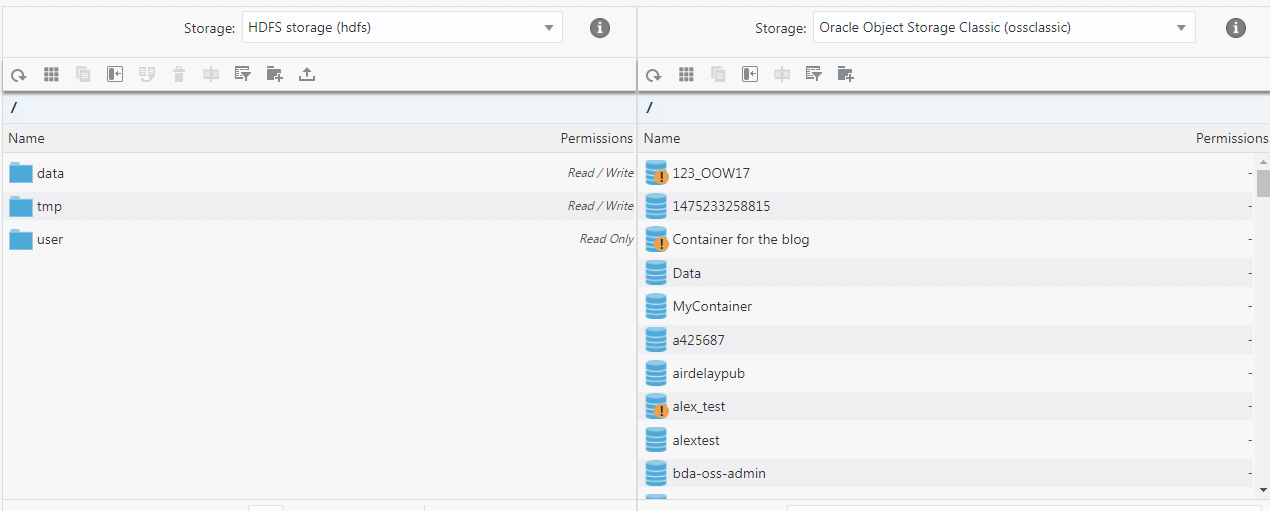Open filter options in Oracle Object Storage toolbar
The height and width of the screenshot is (511, 1270).
(814, 74)
